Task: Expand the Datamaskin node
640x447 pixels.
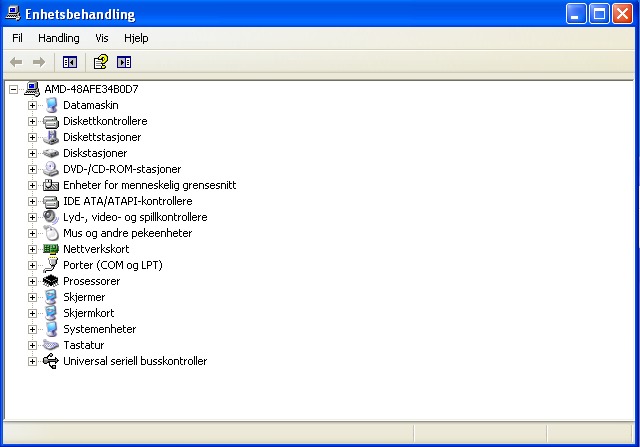Action: point(32,105)
